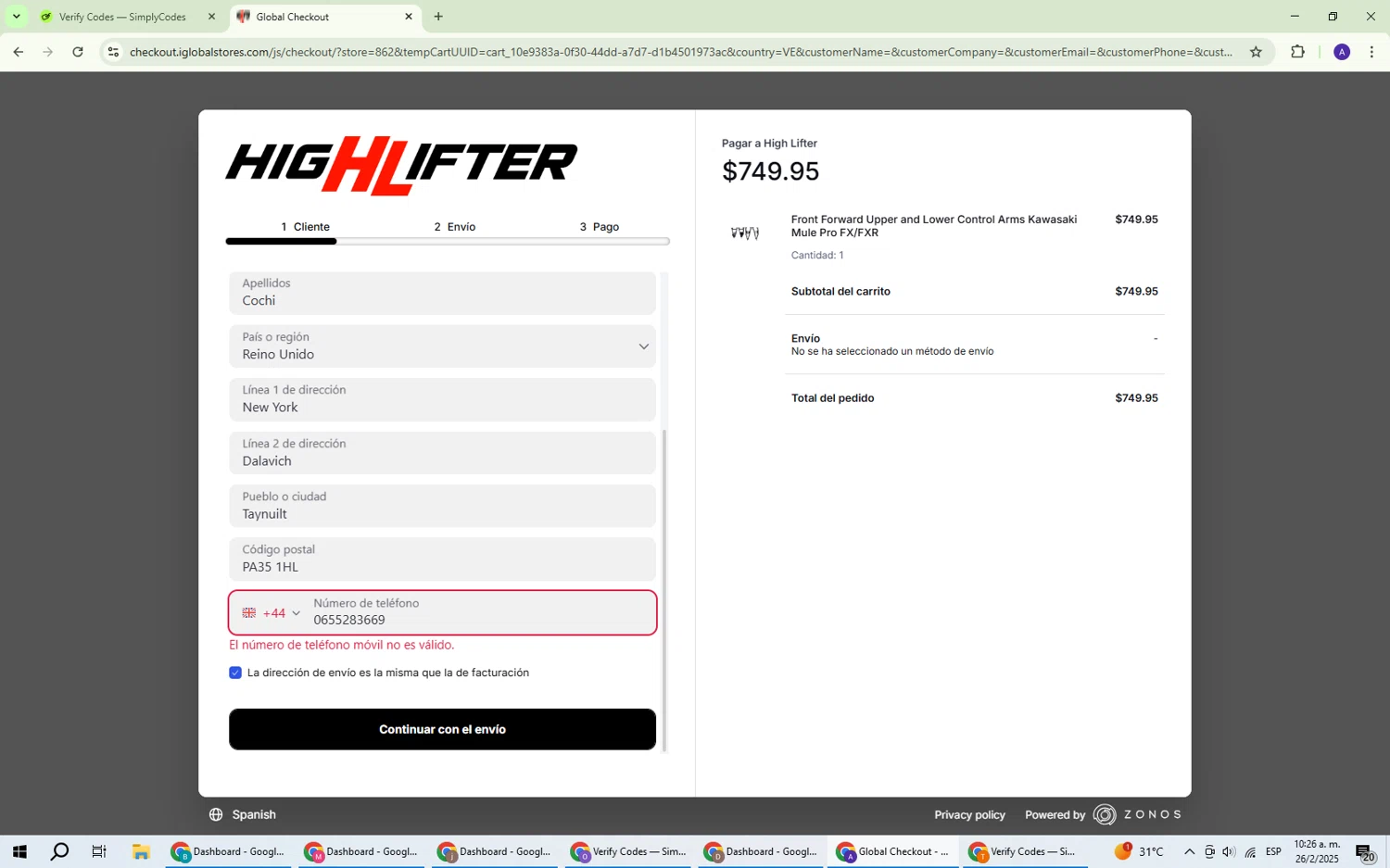Image resolution: width=1390 pixels, height=868 pixels.
Task: Click the address bar URL
Action: 681,52
